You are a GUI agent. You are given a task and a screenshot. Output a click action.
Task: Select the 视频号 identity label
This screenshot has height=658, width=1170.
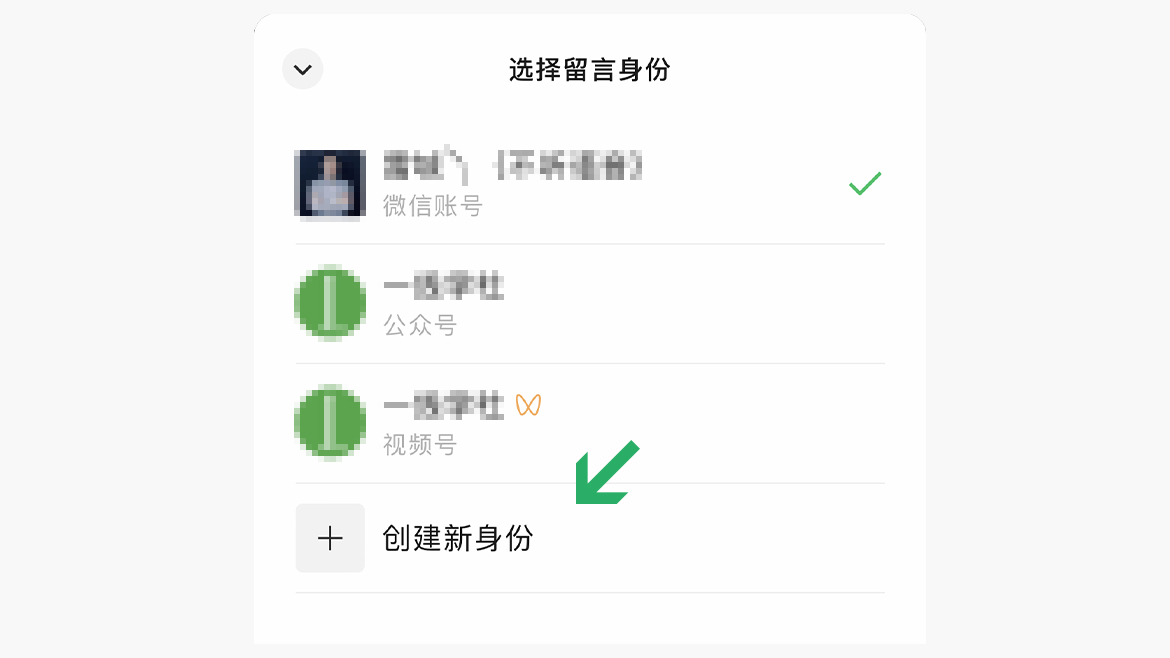[x=419, y=445]
